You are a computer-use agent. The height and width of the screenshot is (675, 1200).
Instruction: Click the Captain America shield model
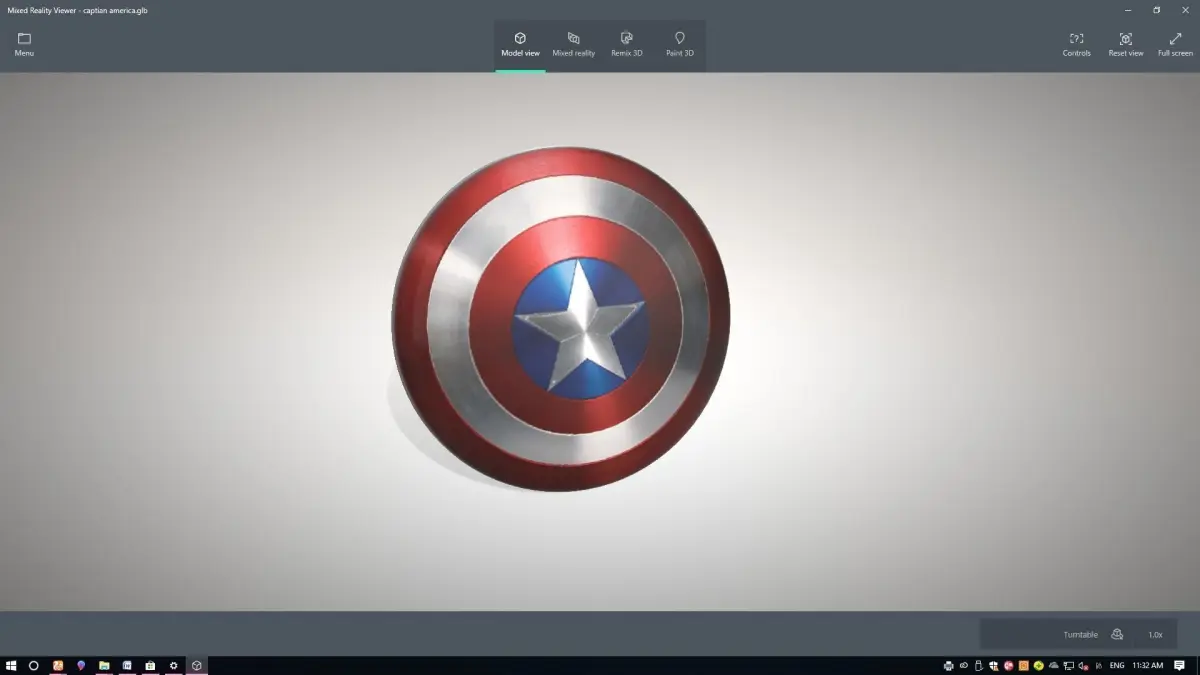point(560,318)
